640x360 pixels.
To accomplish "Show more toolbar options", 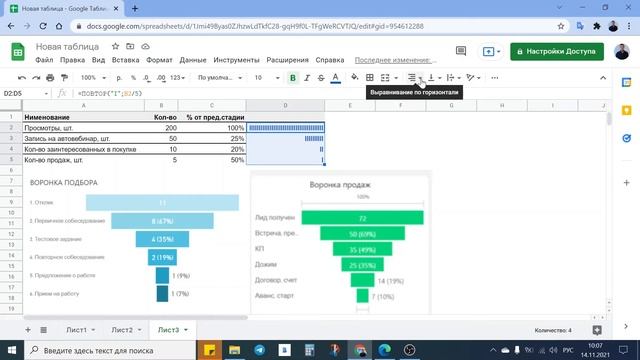I will coord(495,78).
